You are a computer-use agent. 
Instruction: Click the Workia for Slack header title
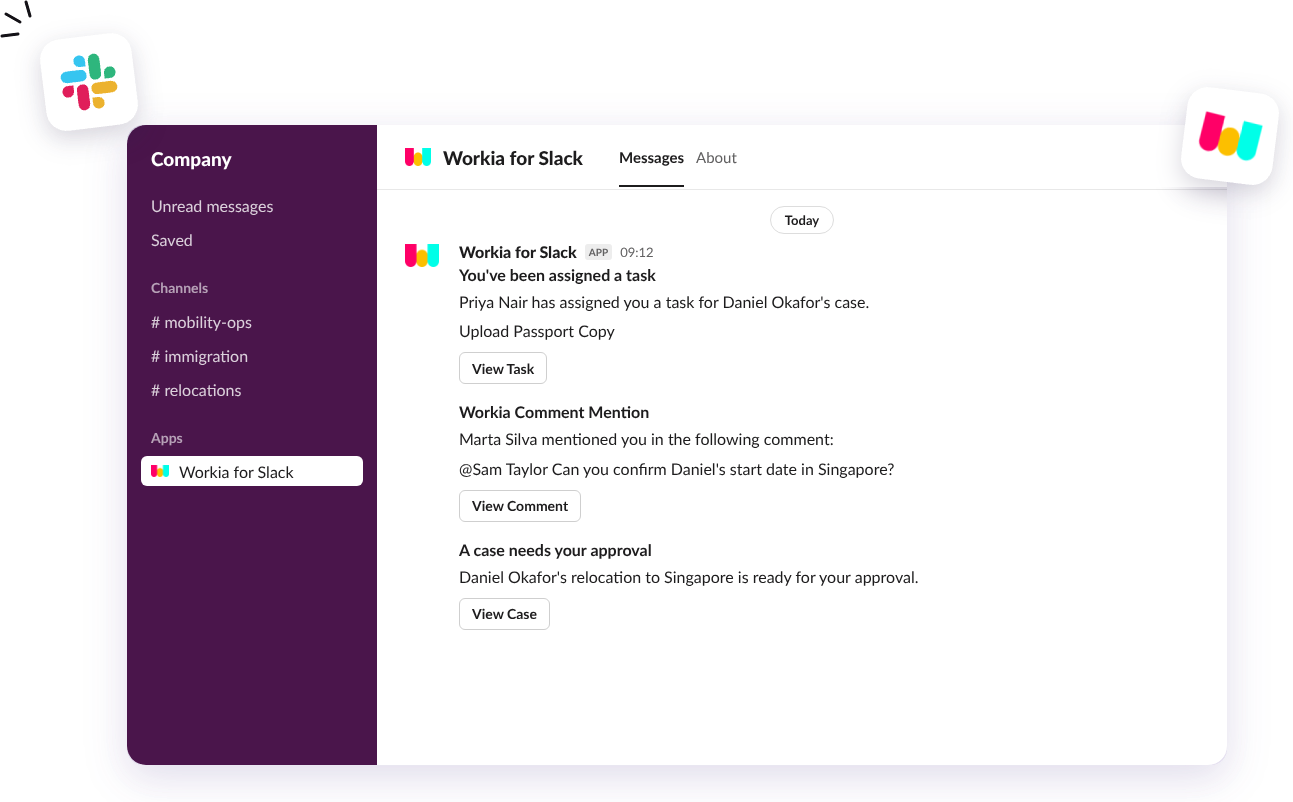point(513,158)
